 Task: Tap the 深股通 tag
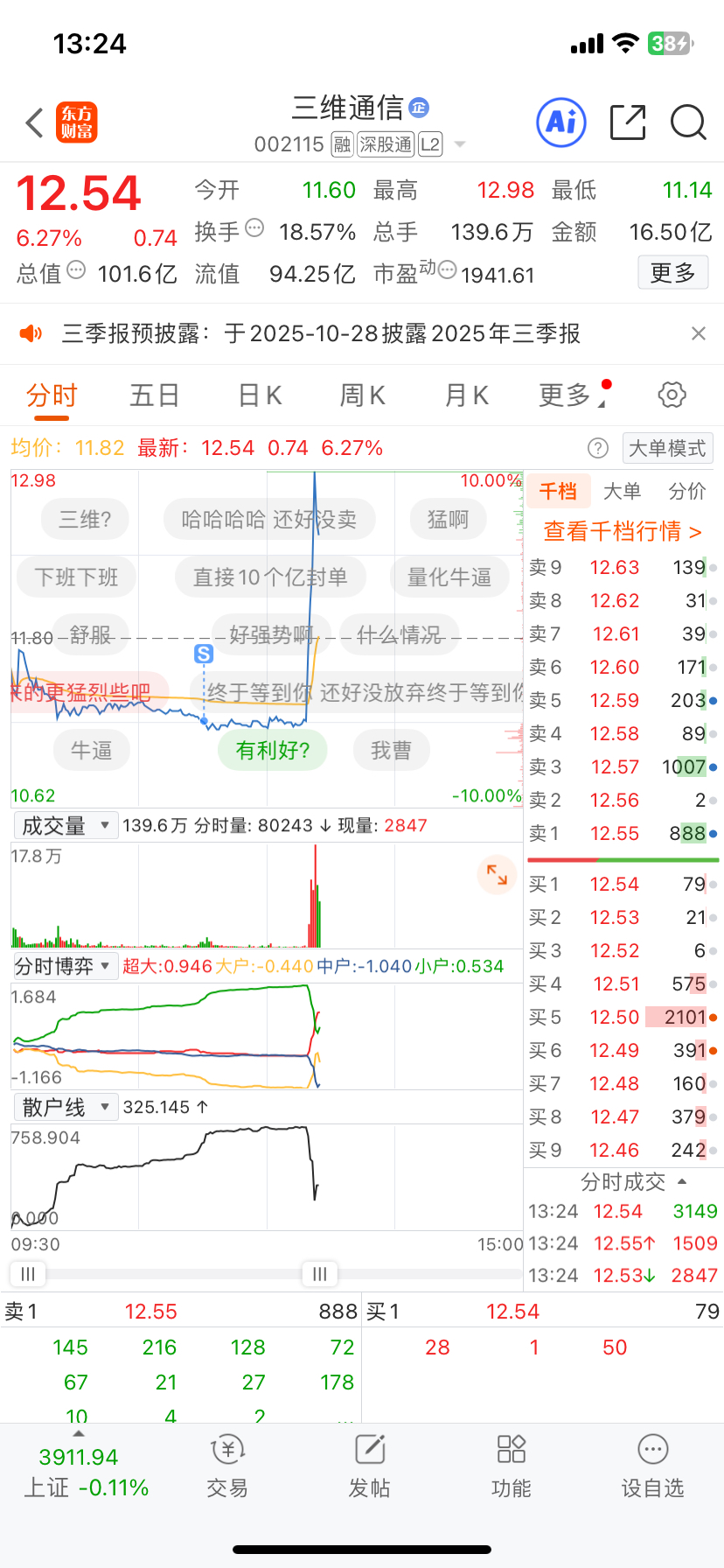(x=386, y=144)
